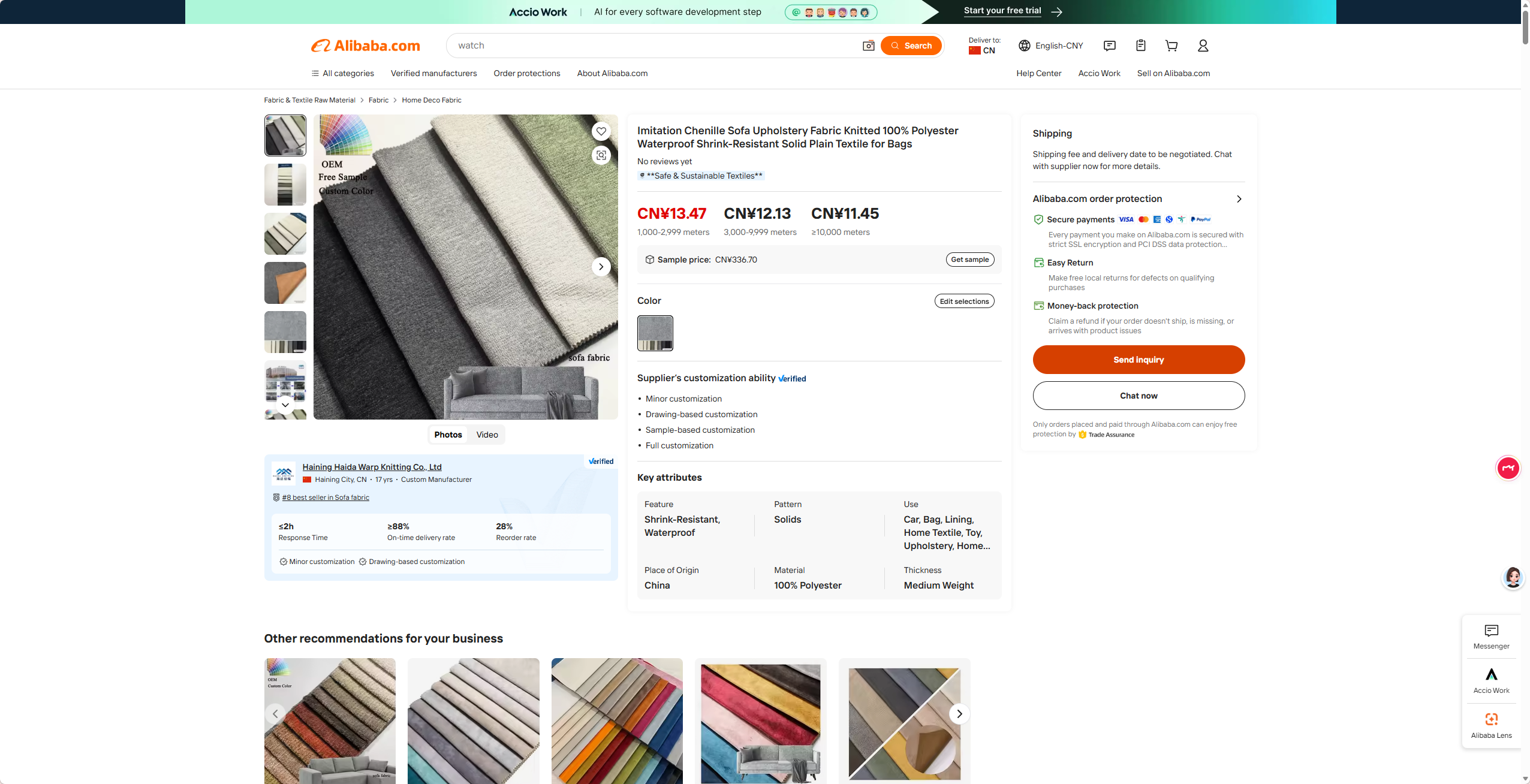1530x784 pixels.
Task: Open the customer service avatar icon
Action: click(x=1513, y=578)
